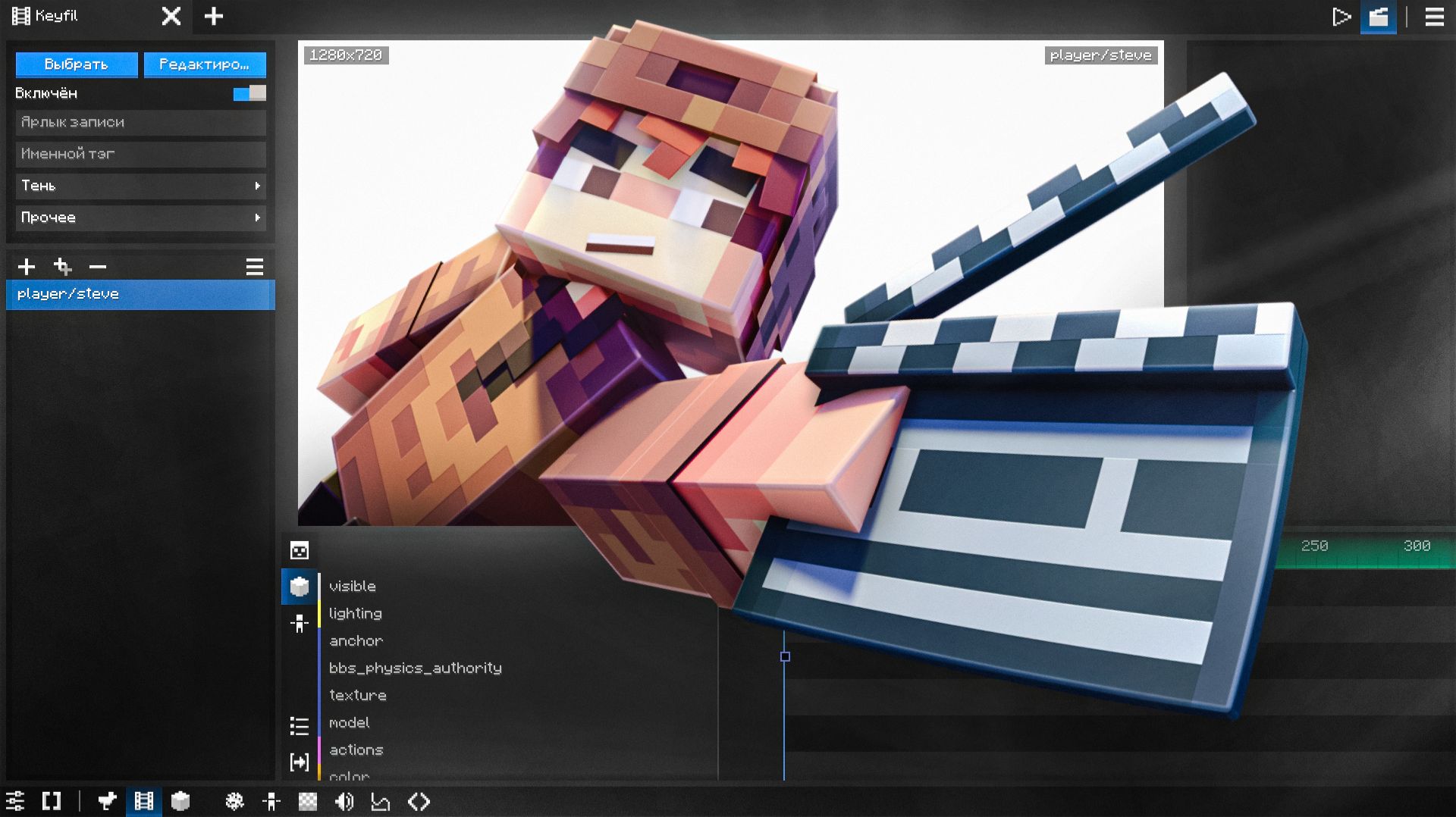This screenshot has width=1456, height=817.
Task: Add a new replay with the plus icon
Action: click(x=27, y=267)
